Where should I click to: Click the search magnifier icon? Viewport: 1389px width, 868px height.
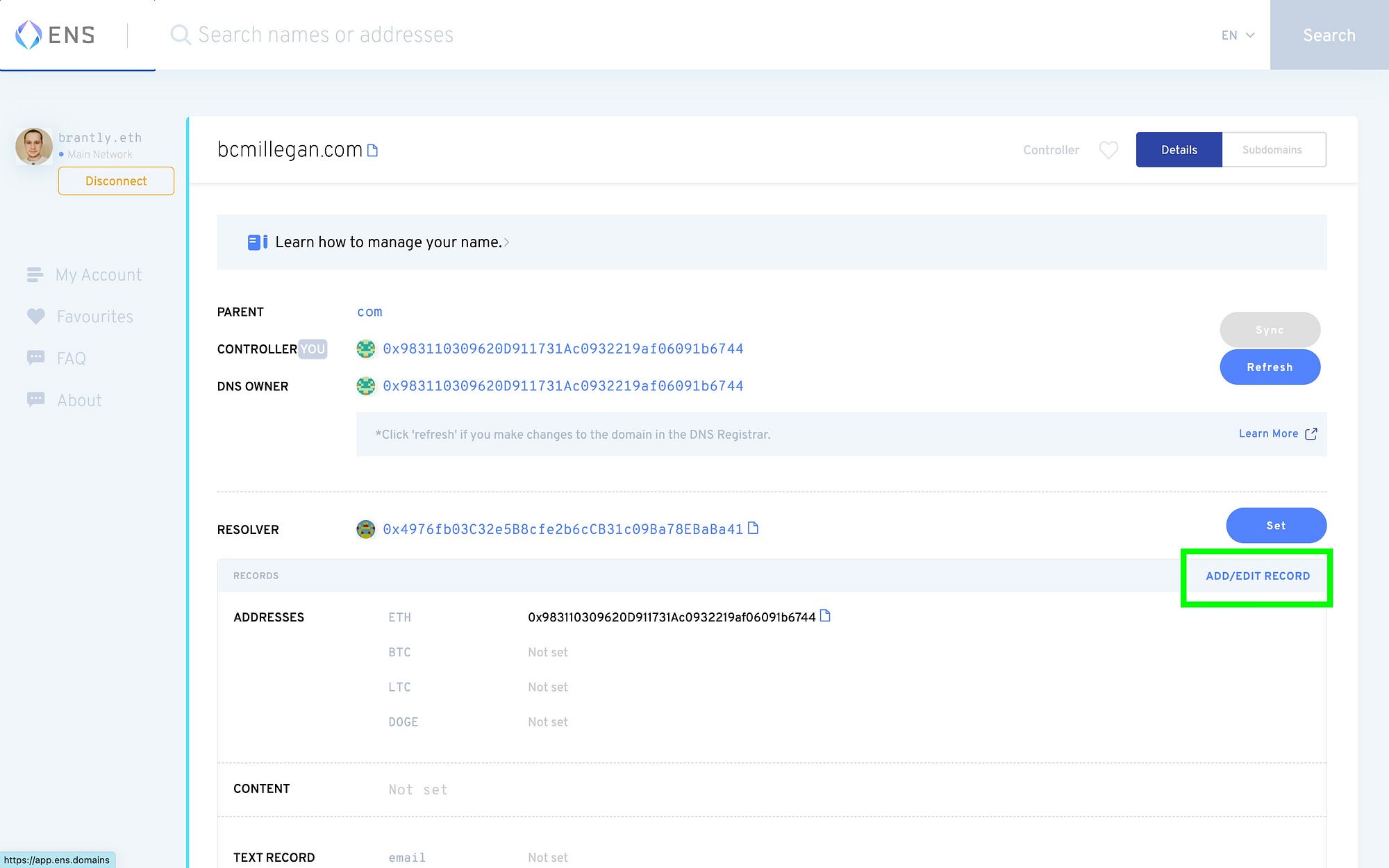tap(181, 35)
